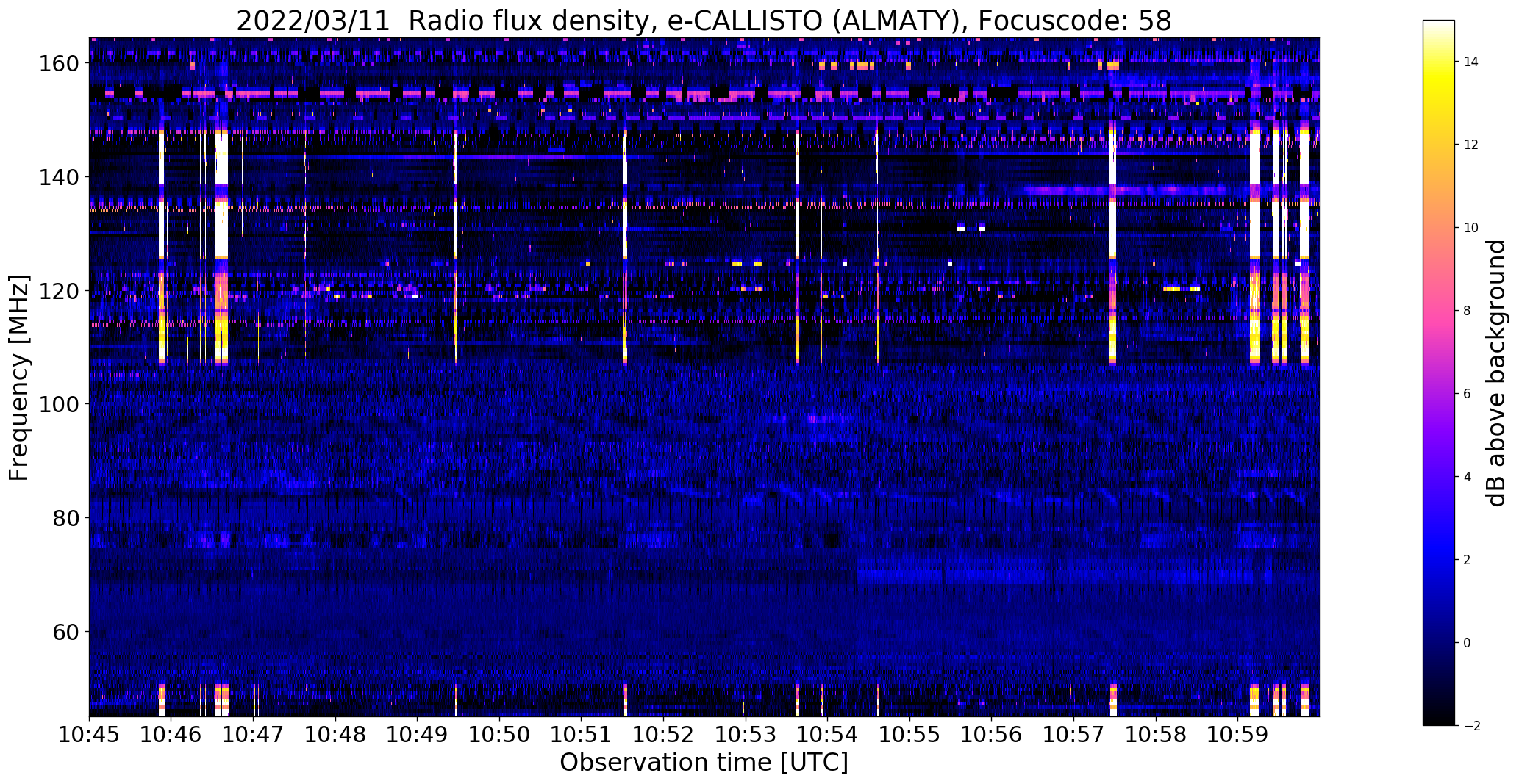Click the 10:57 time tick label
1519x784 pixels.
1073,735
